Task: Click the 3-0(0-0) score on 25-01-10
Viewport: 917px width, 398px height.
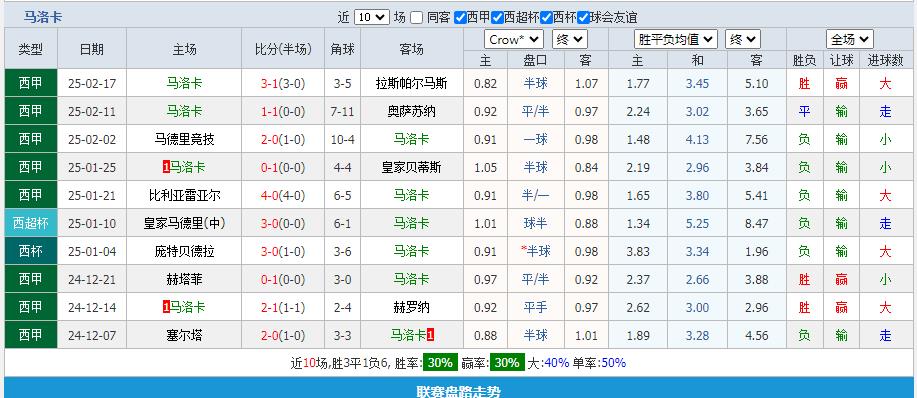Action: [x=283, y=224]
